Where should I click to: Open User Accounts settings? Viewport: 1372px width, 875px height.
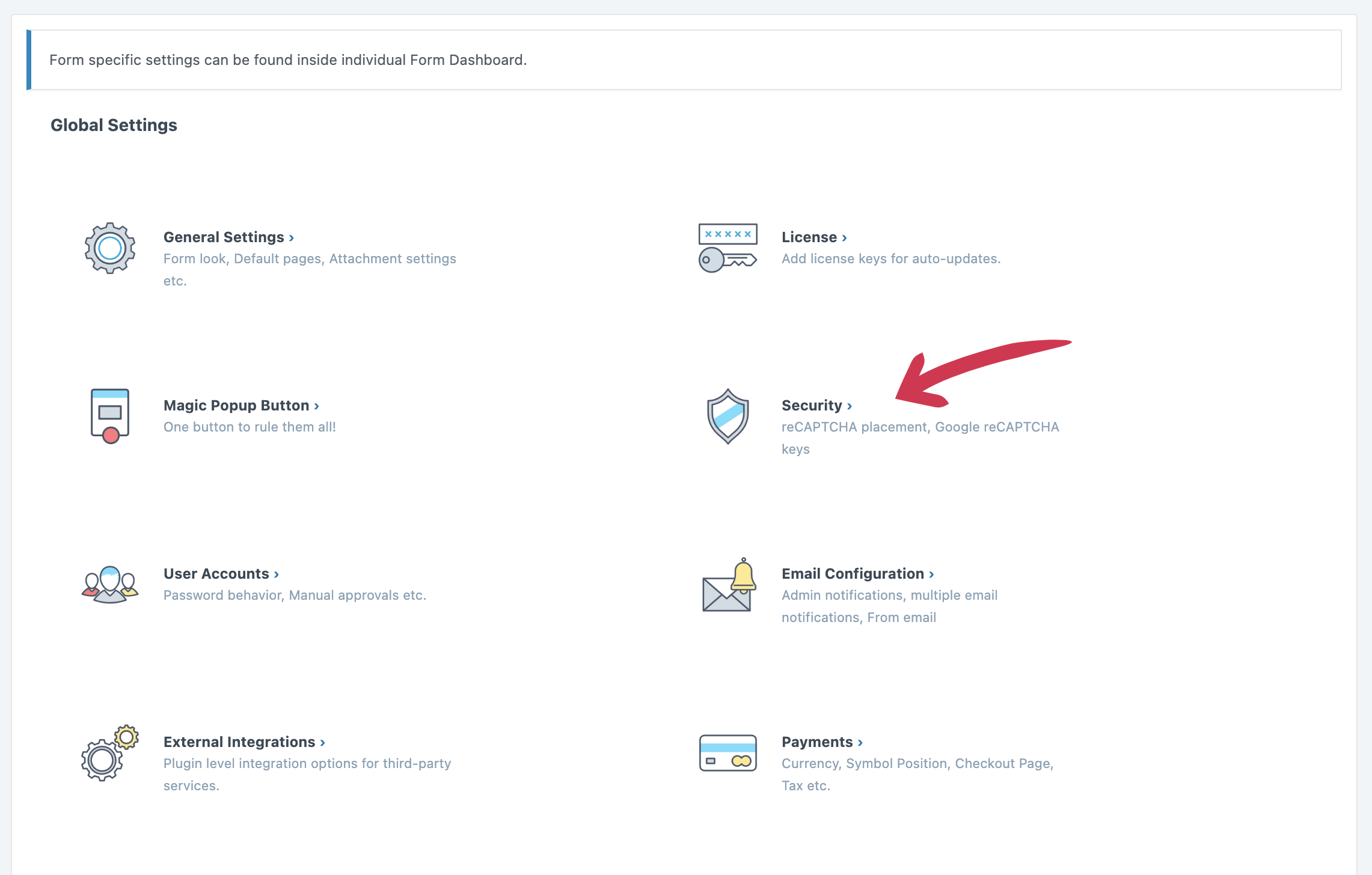[x=216, y=574]
